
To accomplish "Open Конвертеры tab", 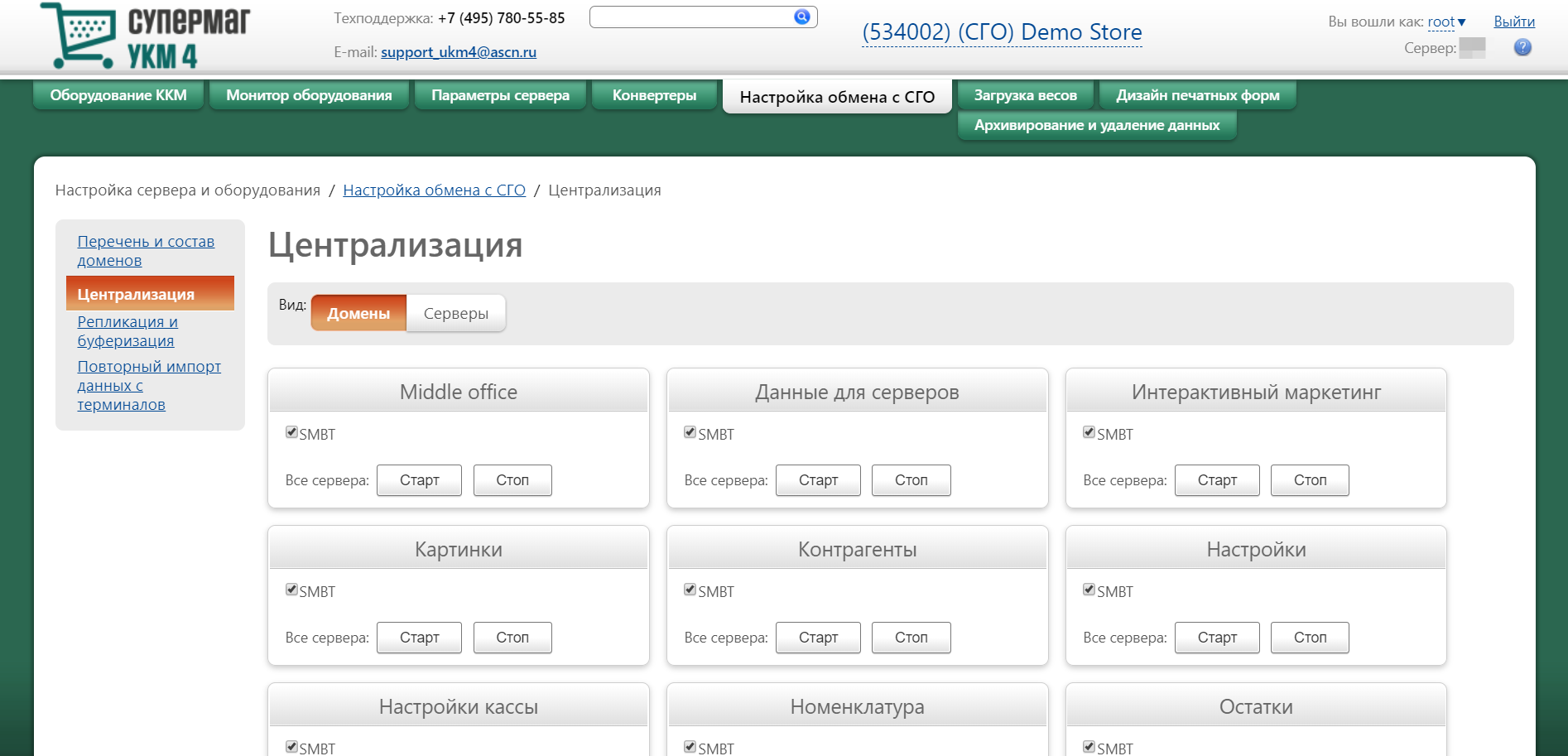I will coord(654,95).
